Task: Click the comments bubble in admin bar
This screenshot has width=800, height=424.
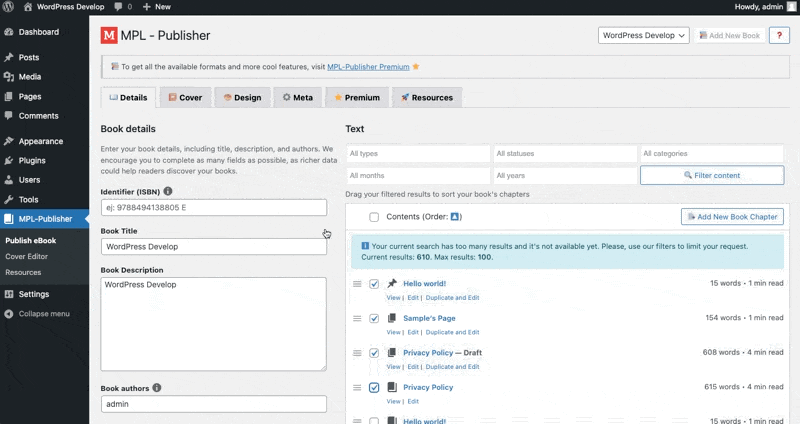Action: point(122,7)
